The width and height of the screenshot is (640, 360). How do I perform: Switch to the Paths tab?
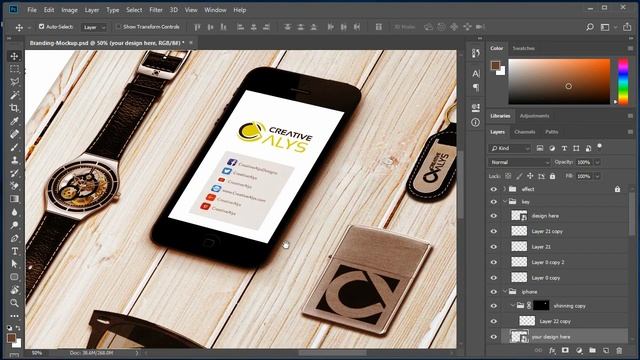click(x=551, y=132)
